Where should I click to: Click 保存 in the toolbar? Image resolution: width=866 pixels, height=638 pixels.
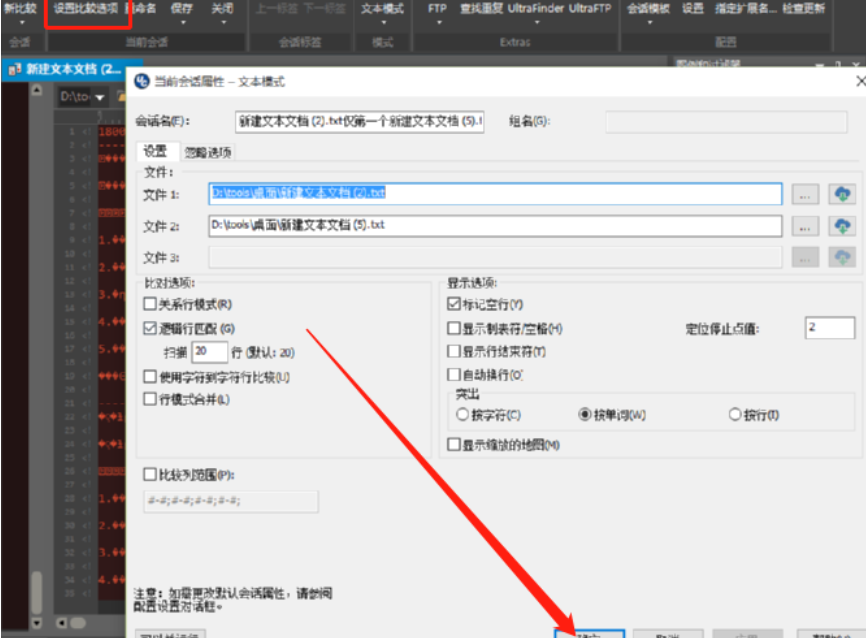[x=182, y=8]
